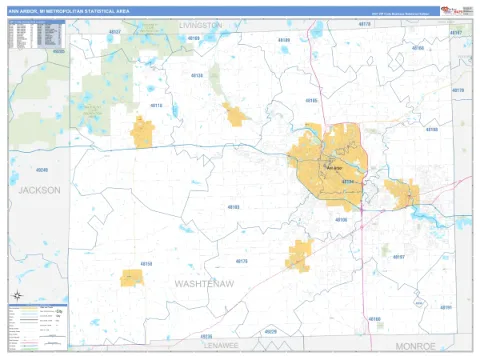
Task: Click ZIP code label 48103
Action: 233,207
